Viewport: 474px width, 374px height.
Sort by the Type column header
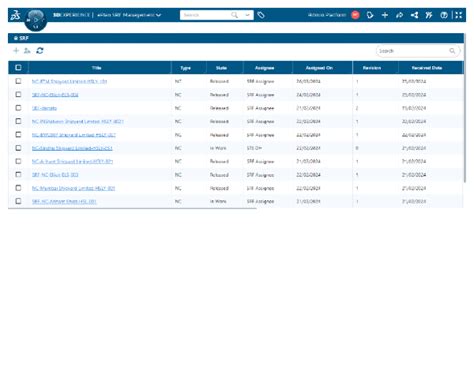pos(185,68)
